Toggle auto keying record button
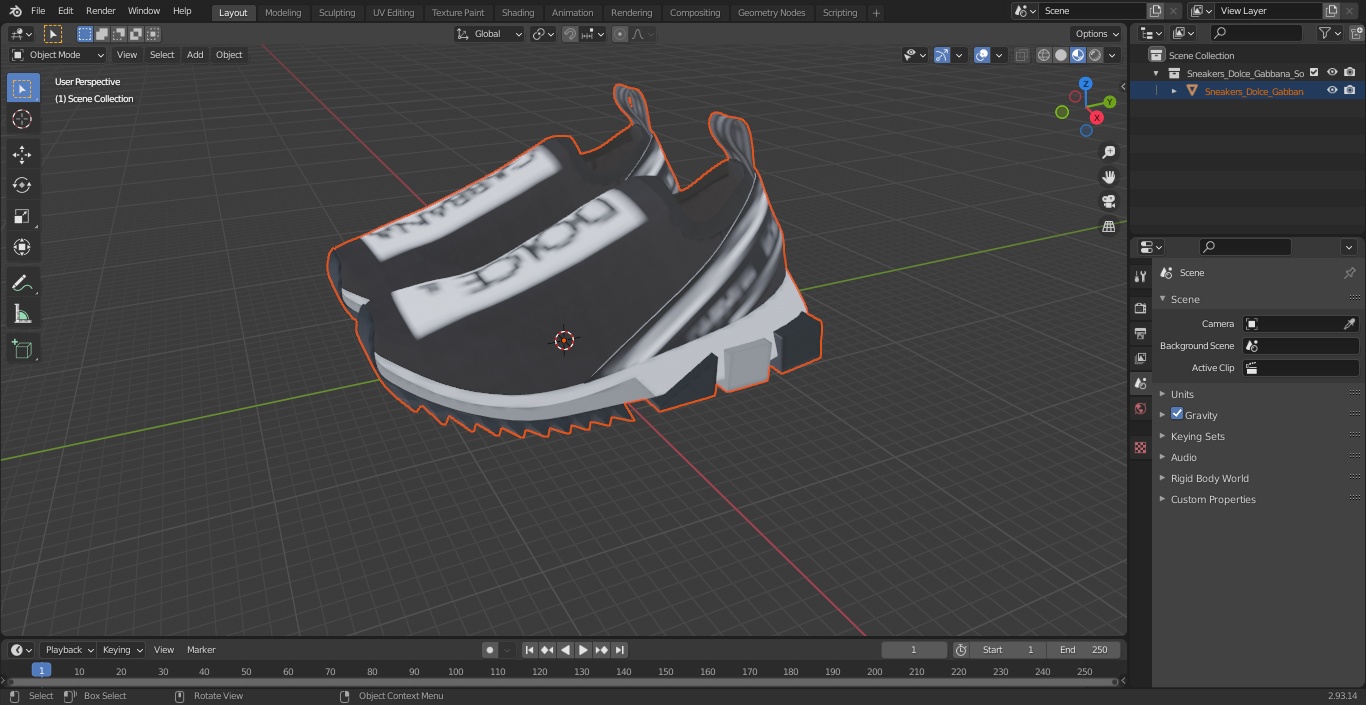 (490, 650)
